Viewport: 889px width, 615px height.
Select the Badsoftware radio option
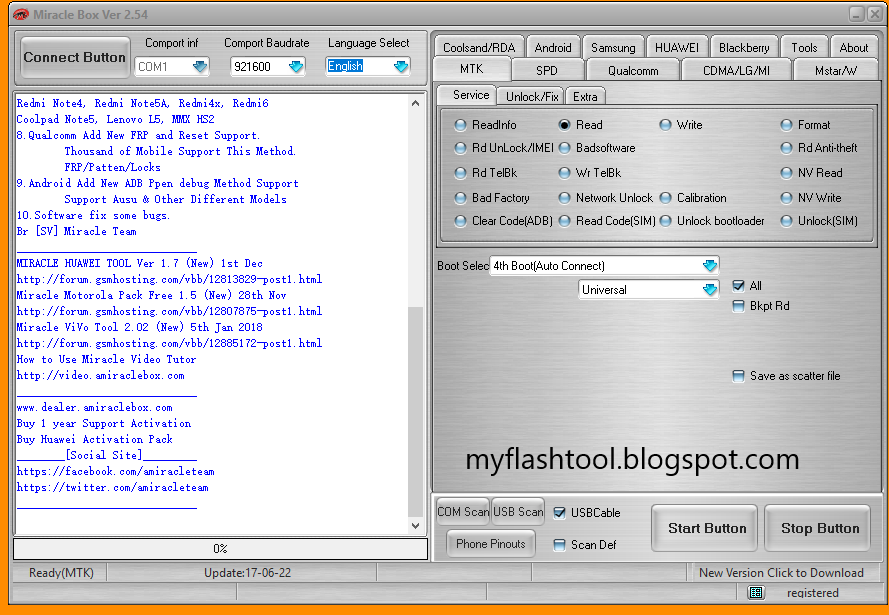click(597, 148)
